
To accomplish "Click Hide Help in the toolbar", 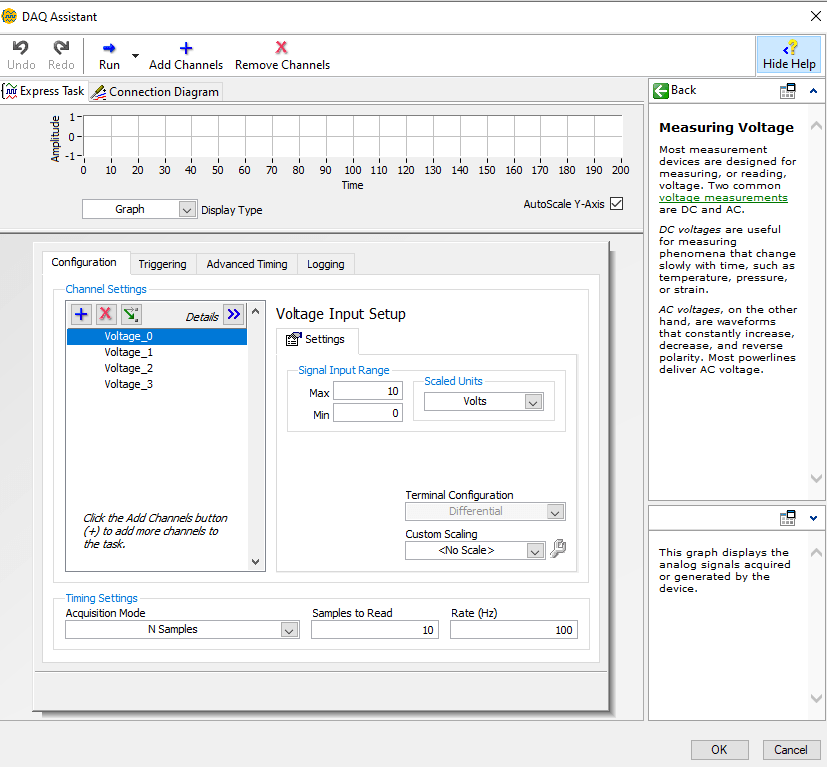I will pyautogui.click(x=789, y=55).
